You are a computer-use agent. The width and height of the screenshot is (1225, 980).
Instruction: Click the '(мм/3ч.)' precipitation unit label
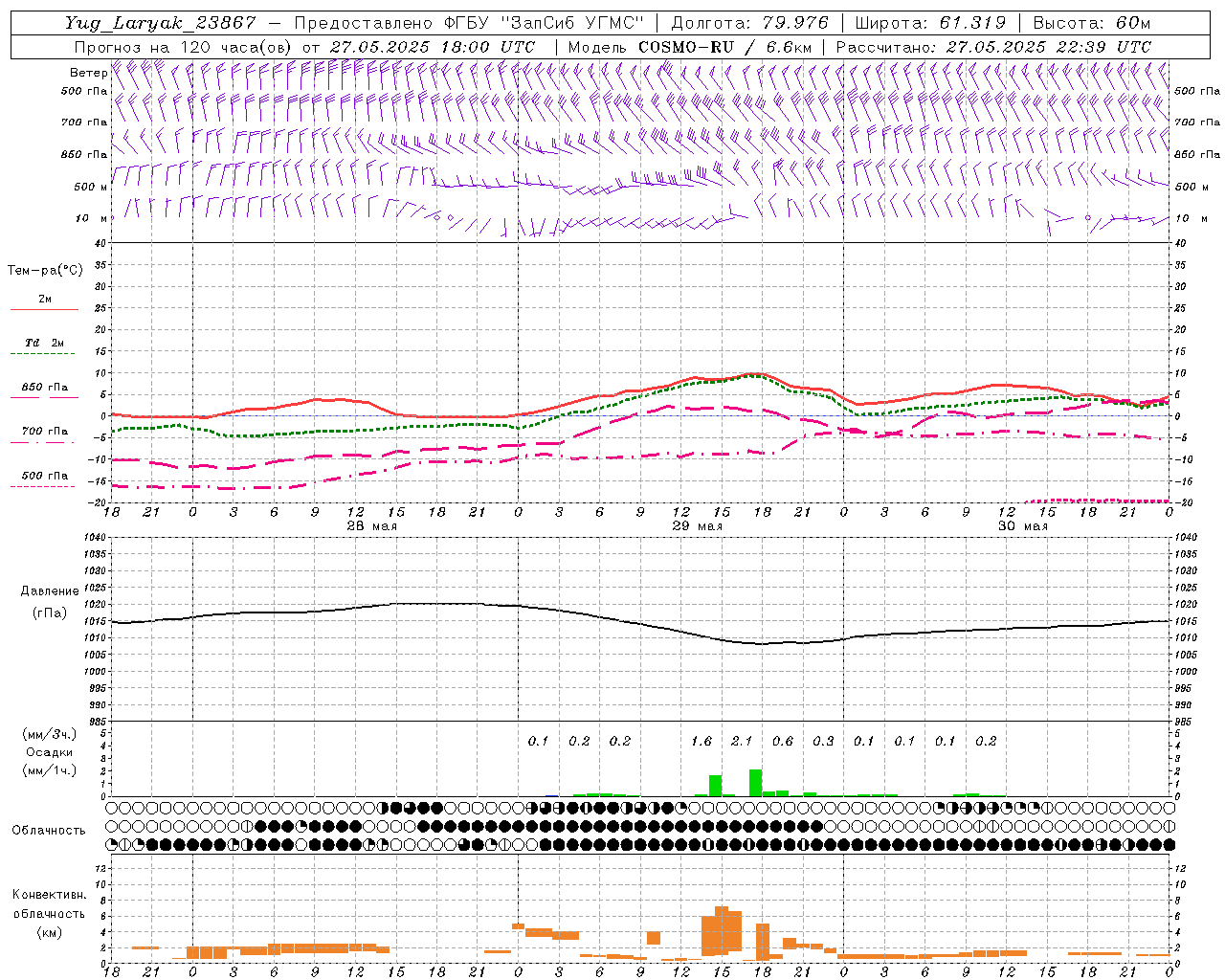pos(49,734)
